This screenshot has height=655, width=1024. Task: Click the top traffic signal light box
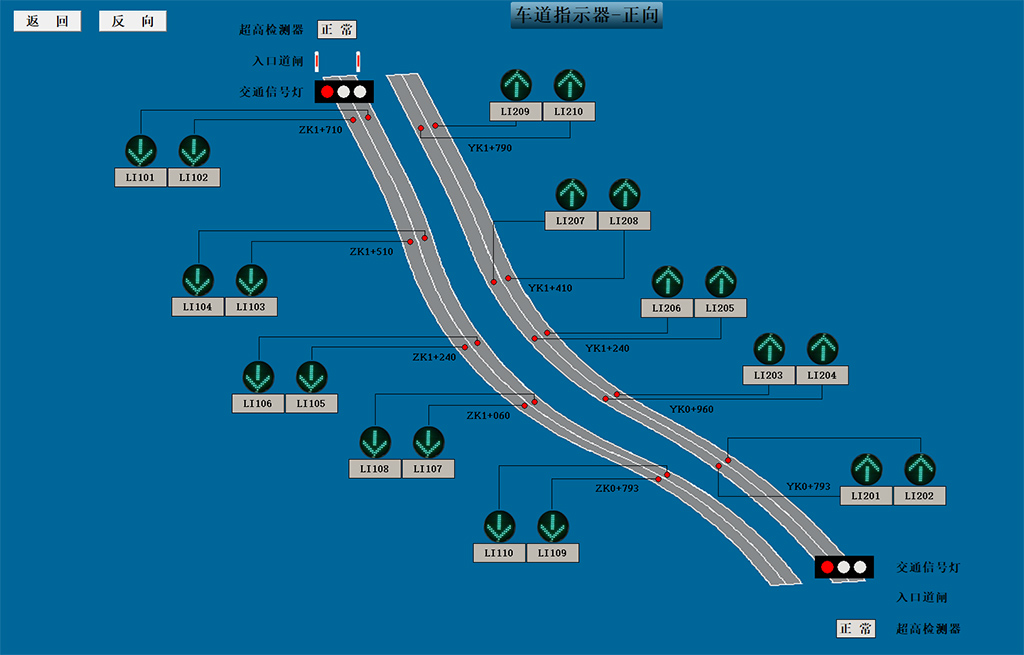344,92
